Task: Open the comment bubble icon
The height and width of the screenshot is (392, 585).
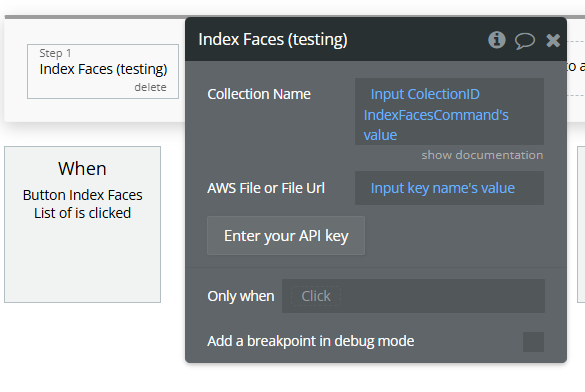Action: (525, 40)
